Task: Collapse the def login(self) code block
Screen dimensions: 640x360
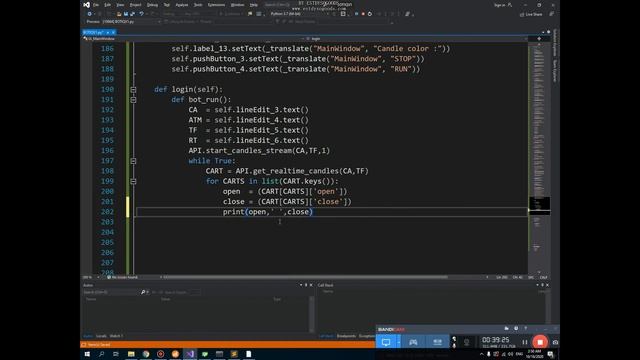Action: [x=133, y=89]
